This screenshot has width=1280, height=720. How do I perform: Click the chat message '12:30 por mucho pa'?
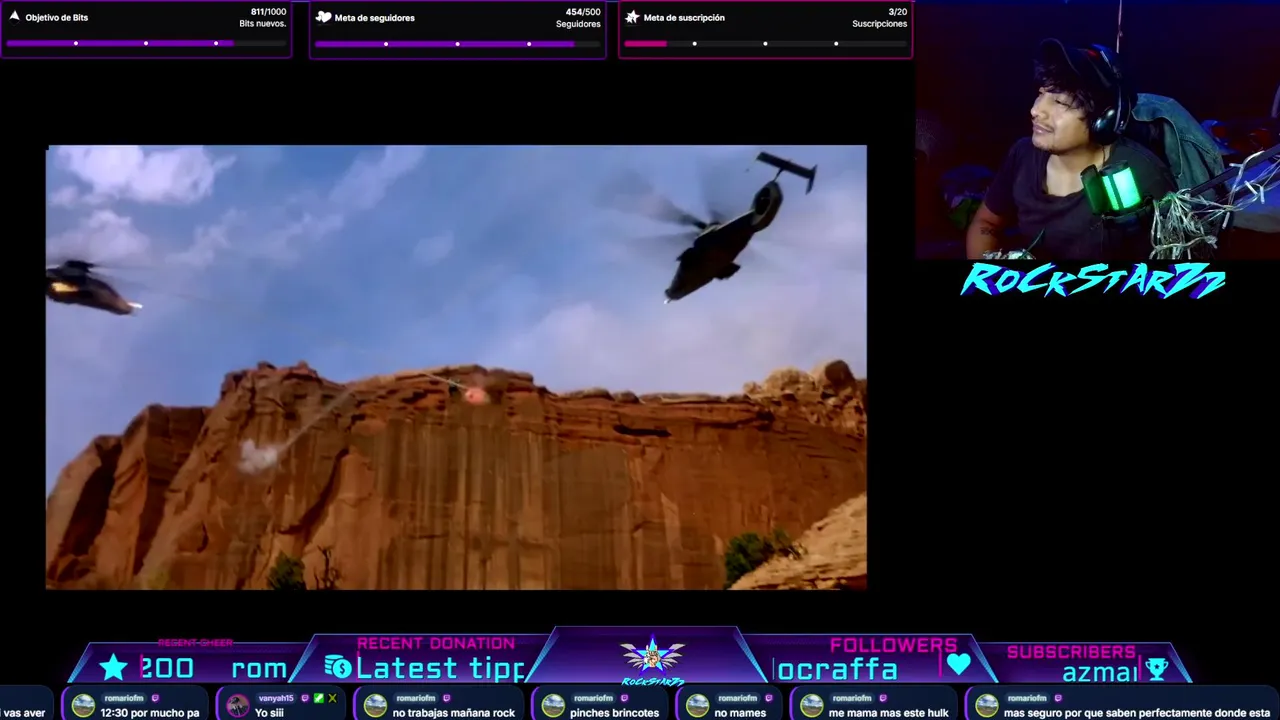150,713
